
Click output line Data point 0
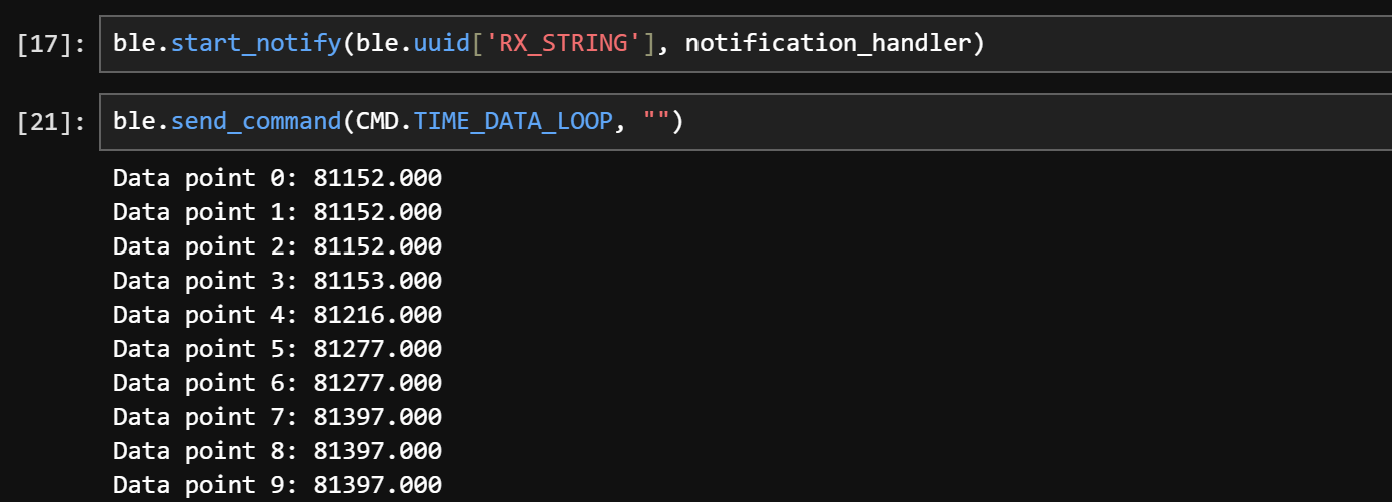coord(277,179)
